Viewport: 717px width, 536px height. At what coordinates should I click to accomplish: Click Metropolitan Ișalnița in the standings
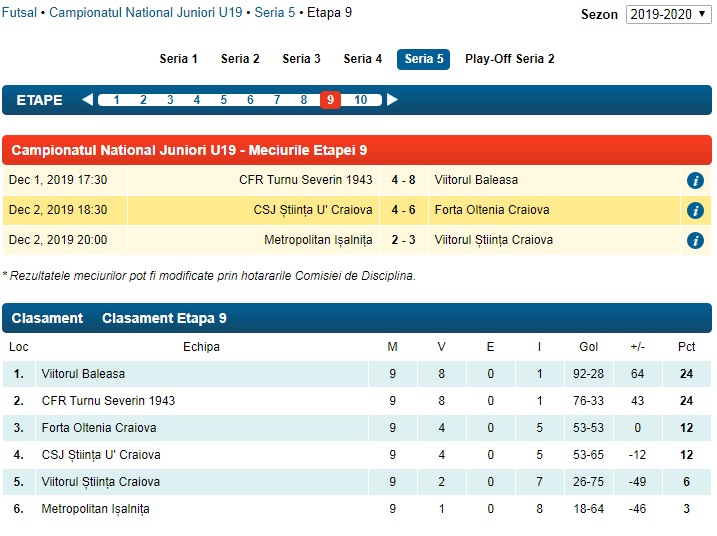[95, 509]
